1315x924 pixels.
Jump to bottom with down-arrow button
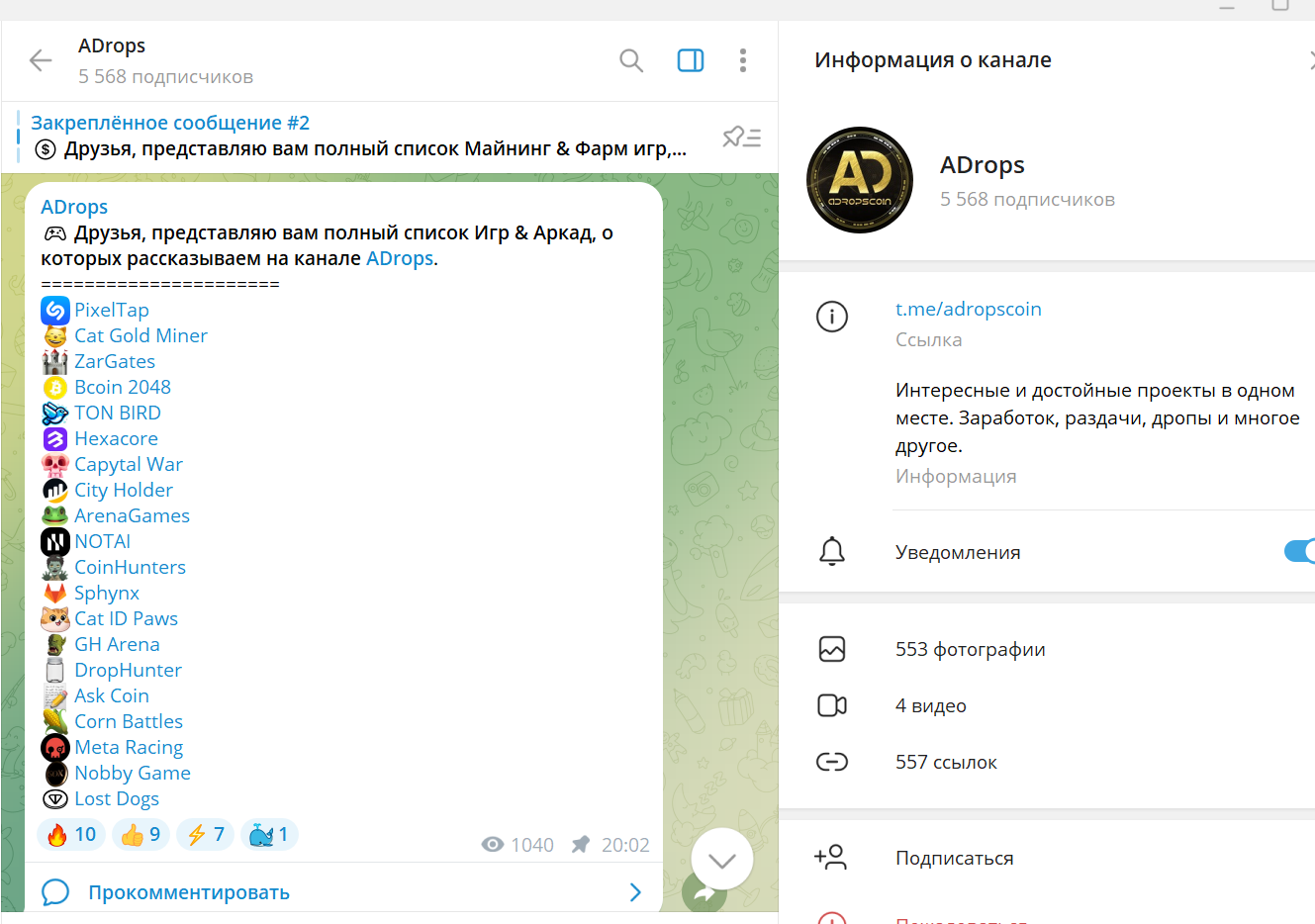point(722,860)
